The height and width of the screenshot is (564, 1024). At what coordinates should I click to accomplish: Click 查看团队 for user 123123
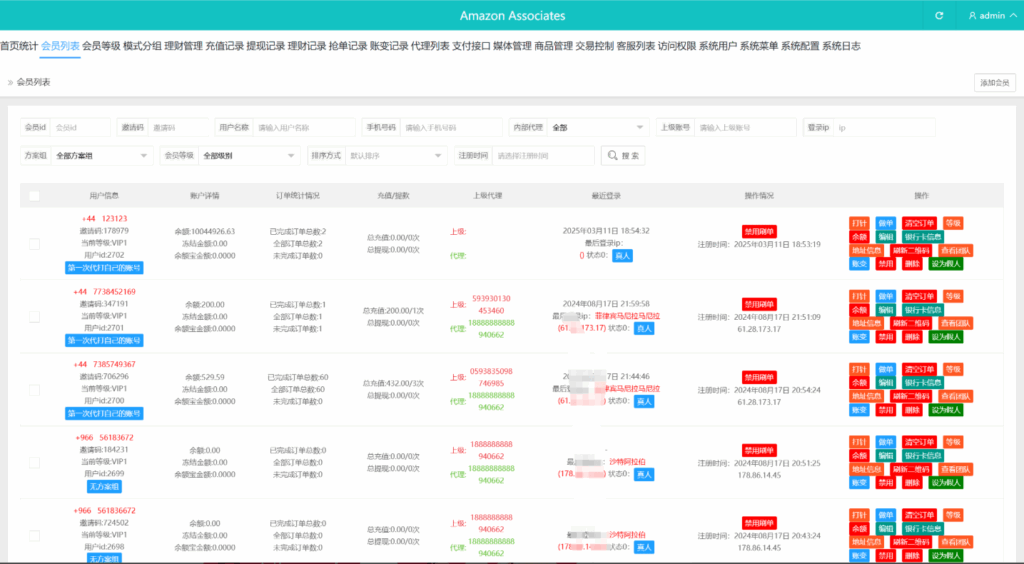[955, 250]
